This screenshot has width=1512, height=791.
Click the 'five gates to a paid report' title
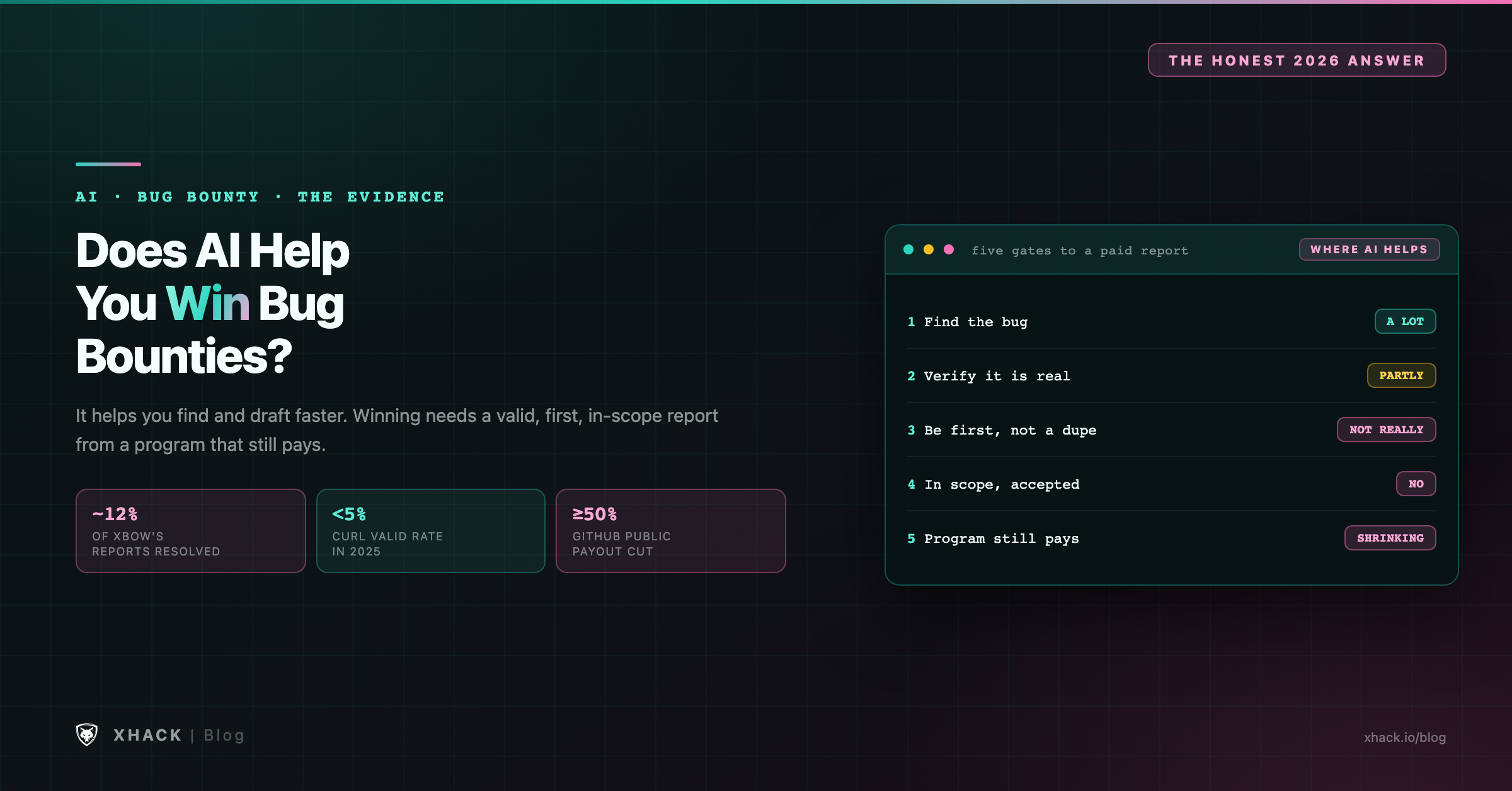click(1080, 251)
